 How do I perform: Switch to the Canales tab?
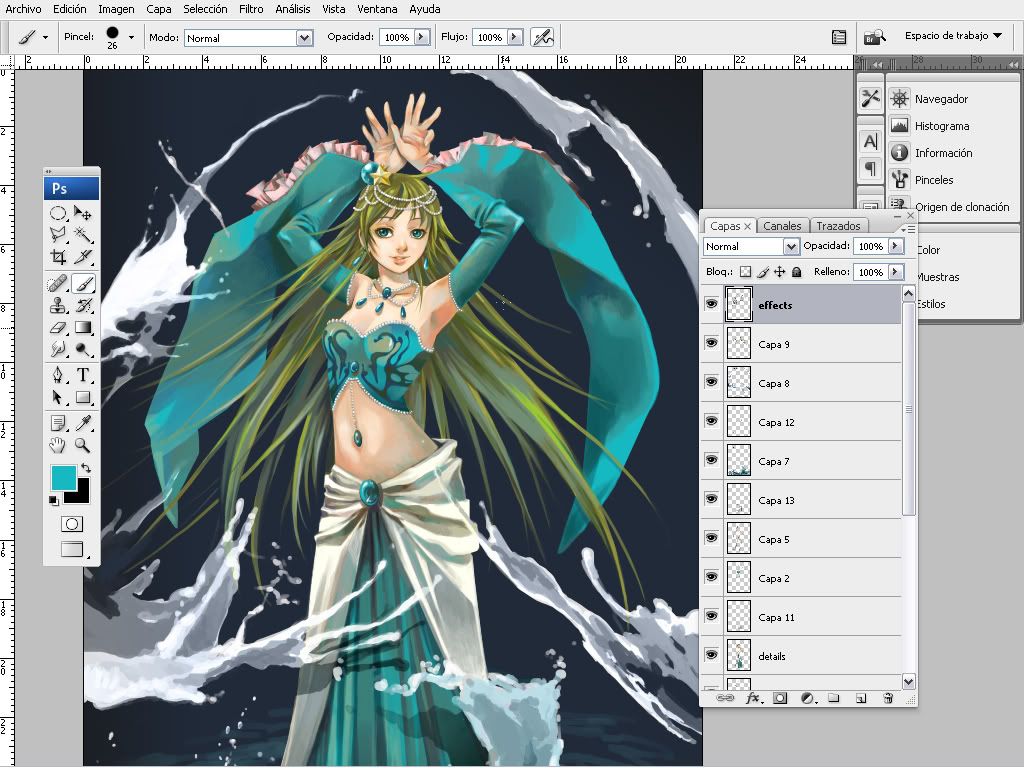(x=782, y=226)
